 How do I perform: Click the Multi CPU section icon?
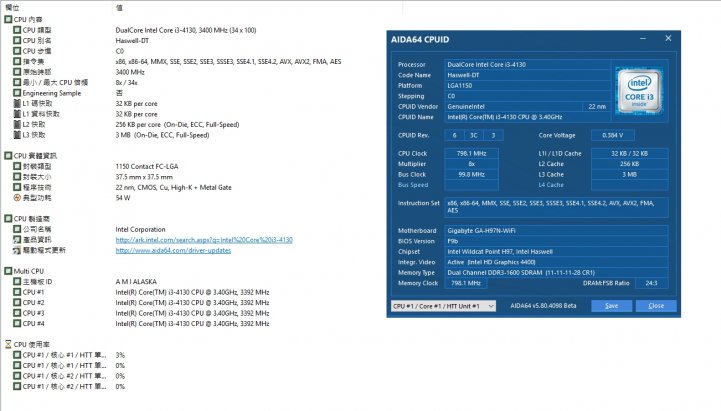(8, 271)
